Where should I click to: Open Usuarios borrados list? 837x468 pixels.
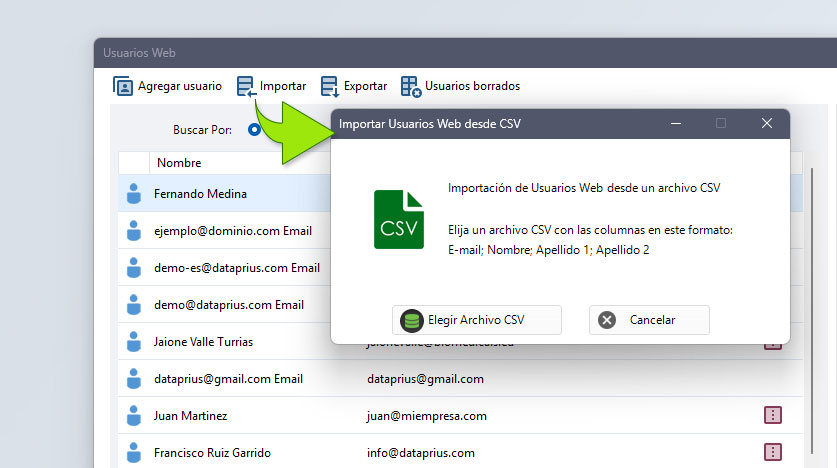tap(460, 86)
